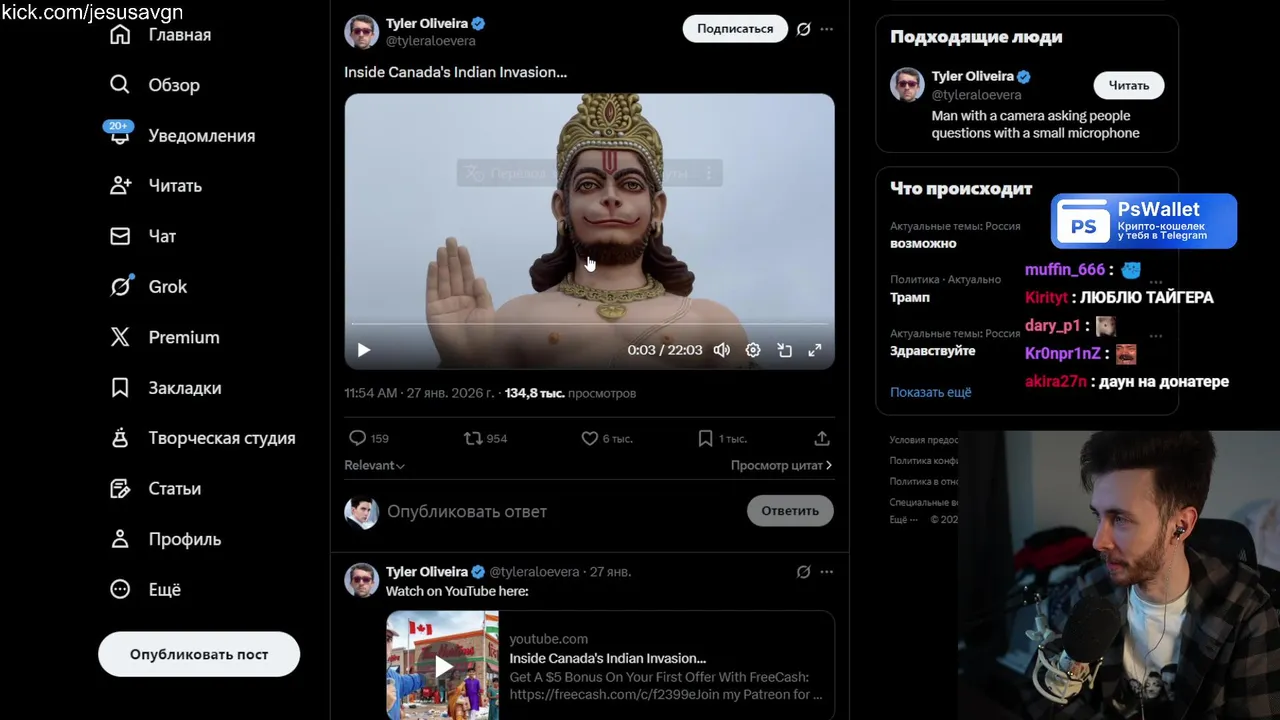Viewport: 1280px width, 720px height.
Task: Open three-dot menu on reply post
Action: point(826,572)
